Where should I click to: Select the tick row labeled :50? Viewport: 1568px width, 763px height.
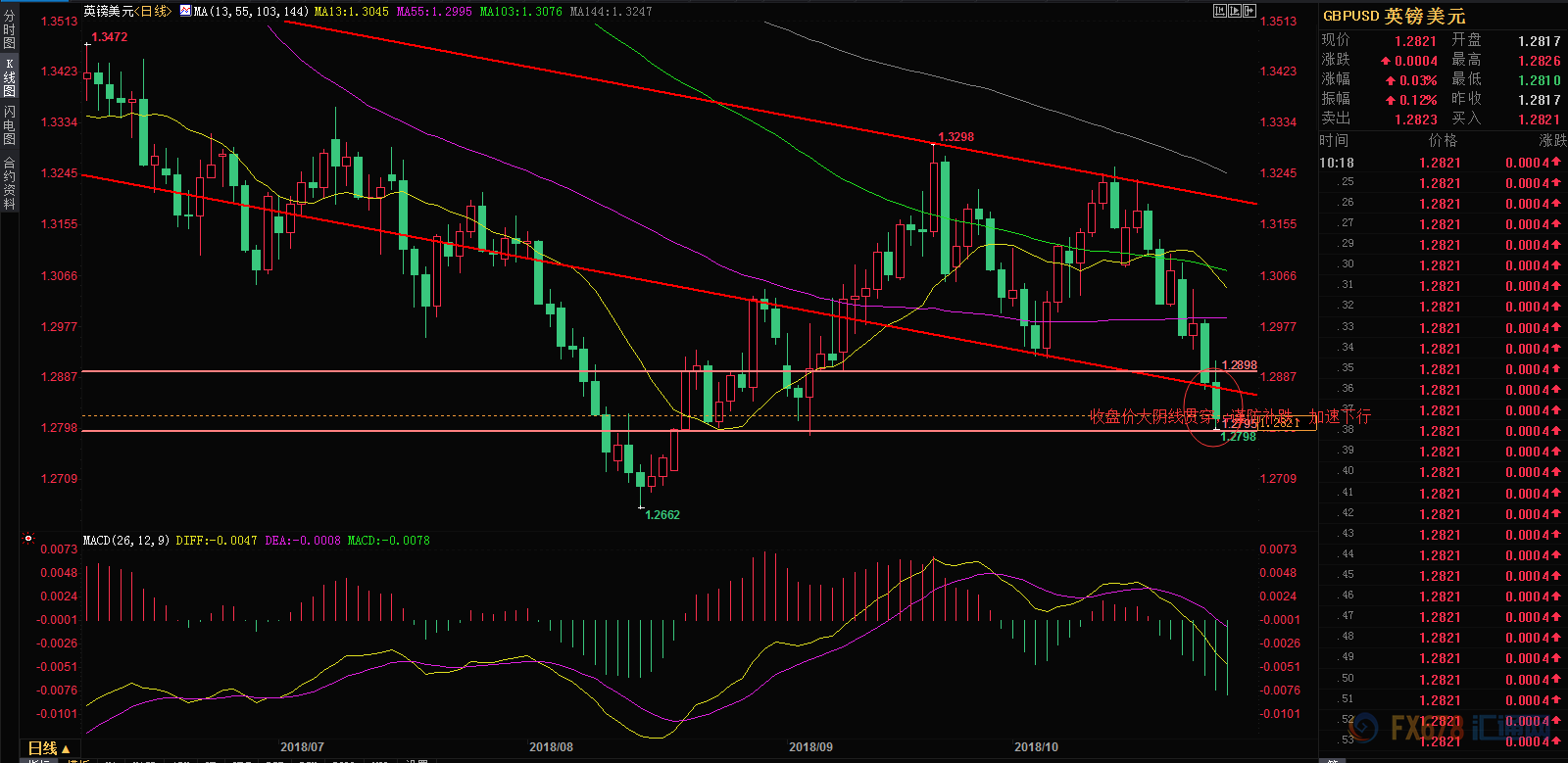1443,680
